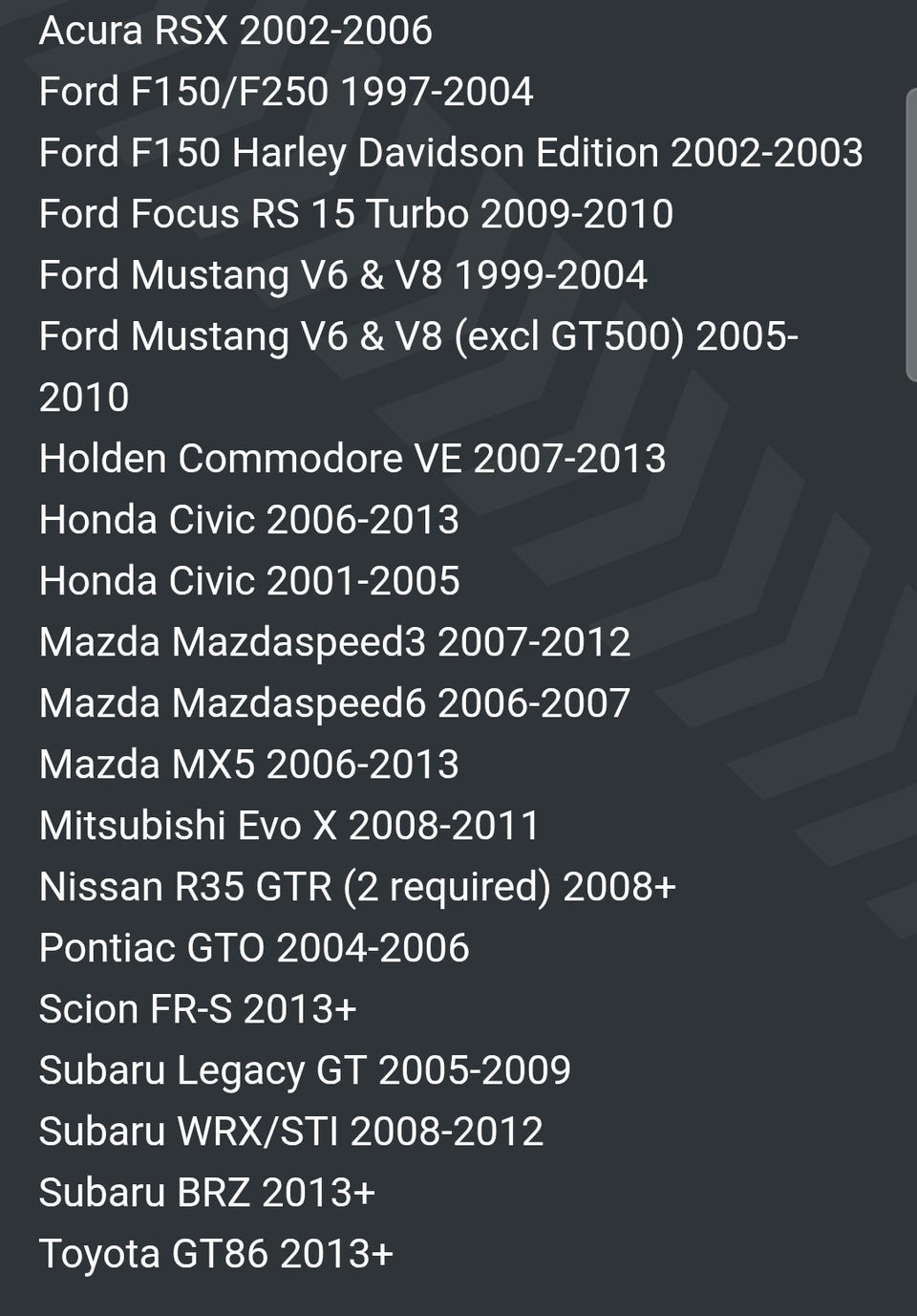Choose Ford Mustang V6 & V8 1999-2004
The width and height of the screenshot is (917, 1316).
point(343,275)
